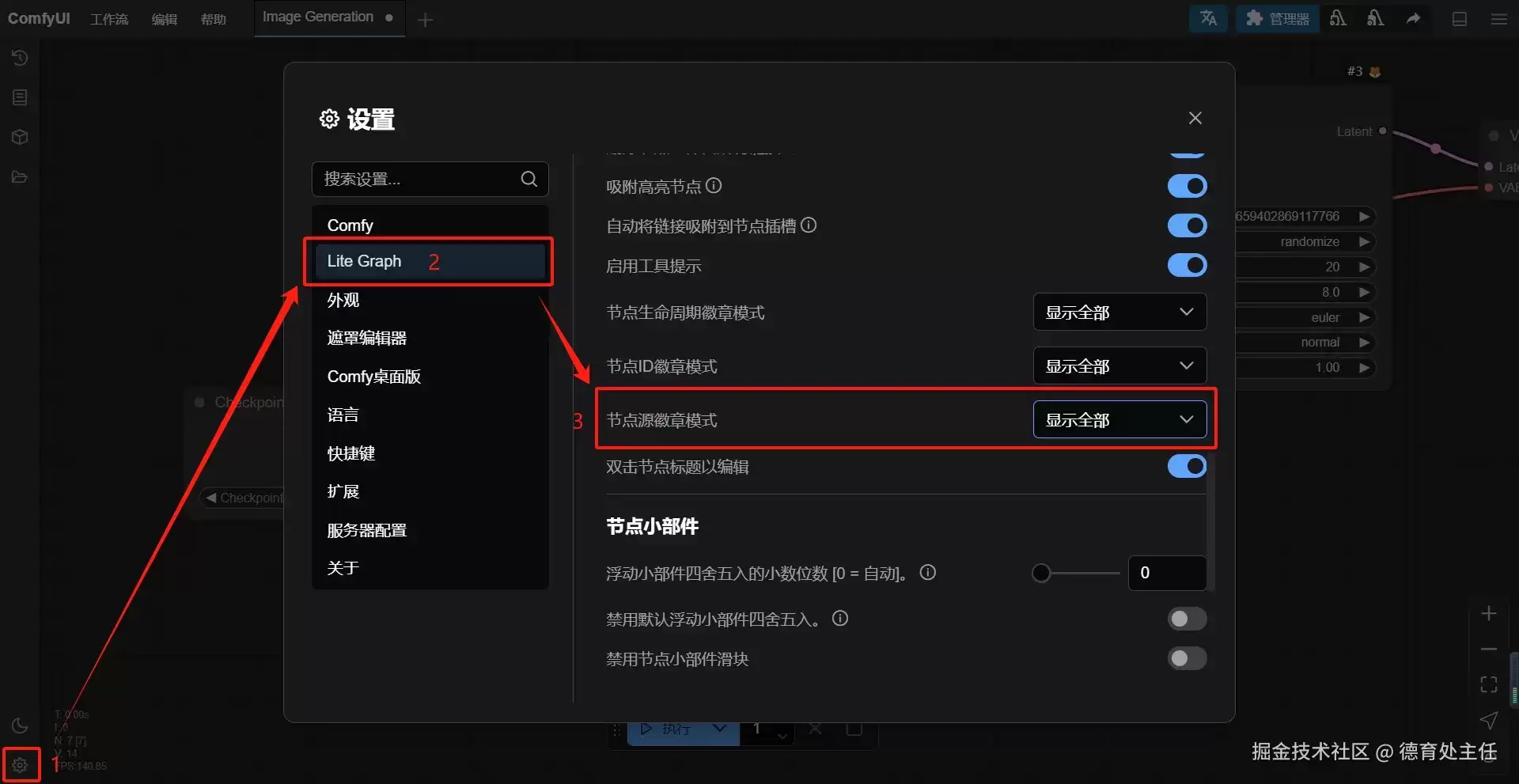The image size is (1519, 784).
Task: Open the workflows folder sidebar icon
Action: pyautogui.click(x=20, y=176)
